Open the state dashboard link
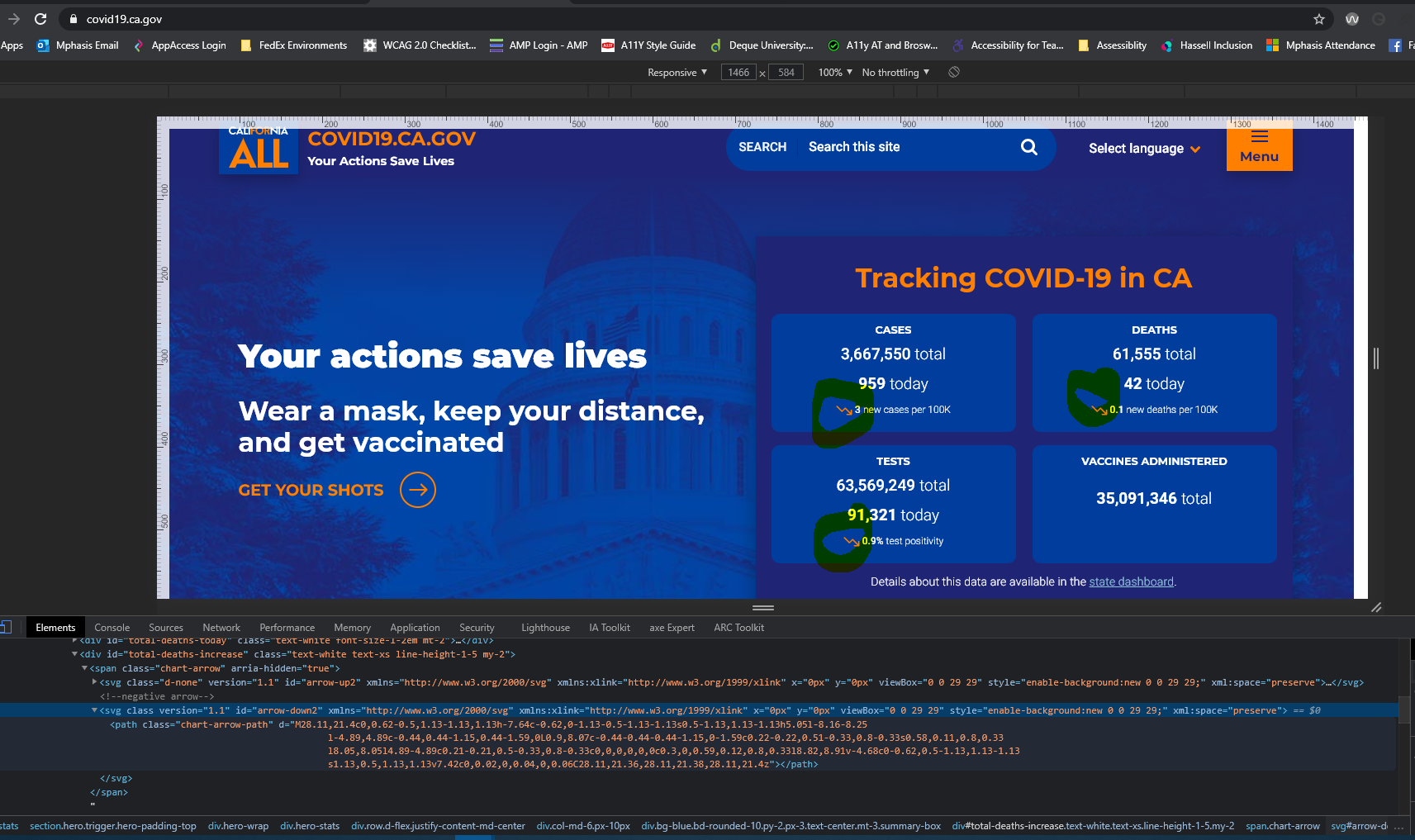Image resolution: width=1415 pixels, height=840 pixels. (x=1131, y=581)
